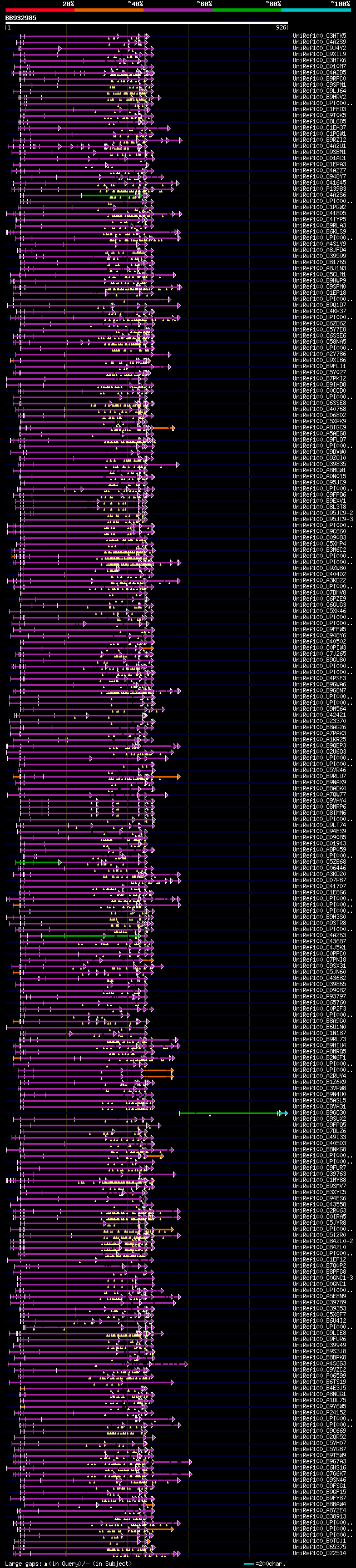356x1568 pixels.
Task: Click the query end position 926
Action: [x=281, y=27]
